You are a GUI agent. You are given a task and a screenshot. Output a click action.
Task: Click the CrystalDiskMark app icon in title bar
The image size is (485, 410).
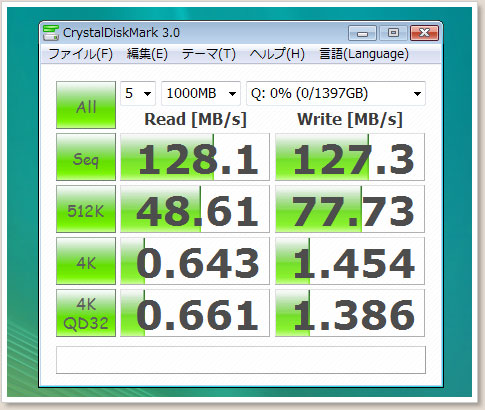(x=51, y=33)
